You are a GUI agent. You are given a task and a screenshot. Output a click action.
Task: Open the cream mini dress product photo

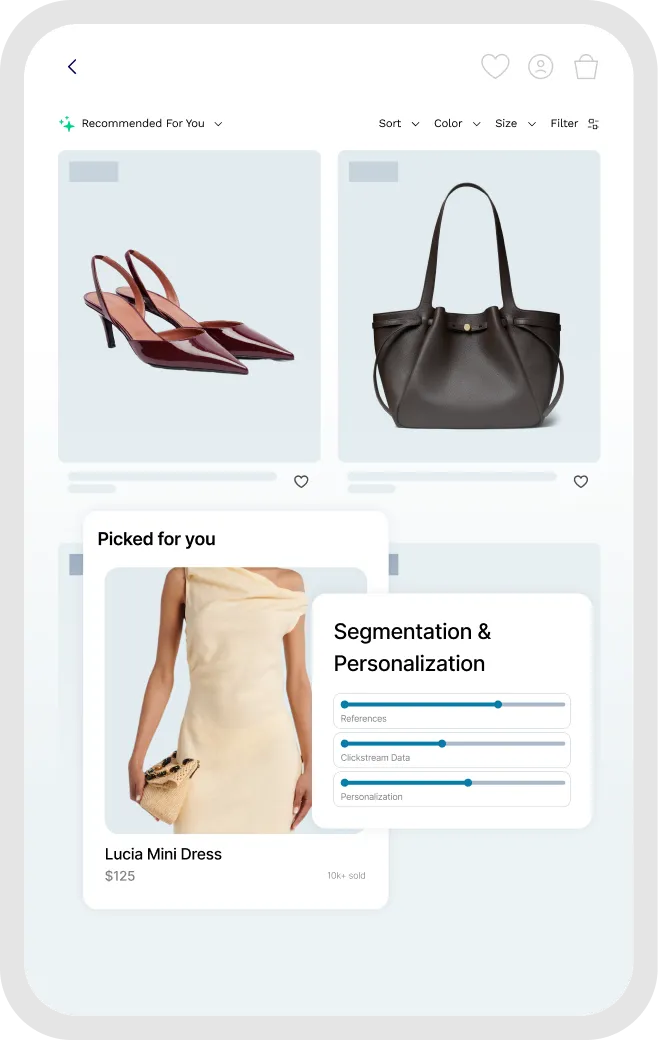(208, 700)
